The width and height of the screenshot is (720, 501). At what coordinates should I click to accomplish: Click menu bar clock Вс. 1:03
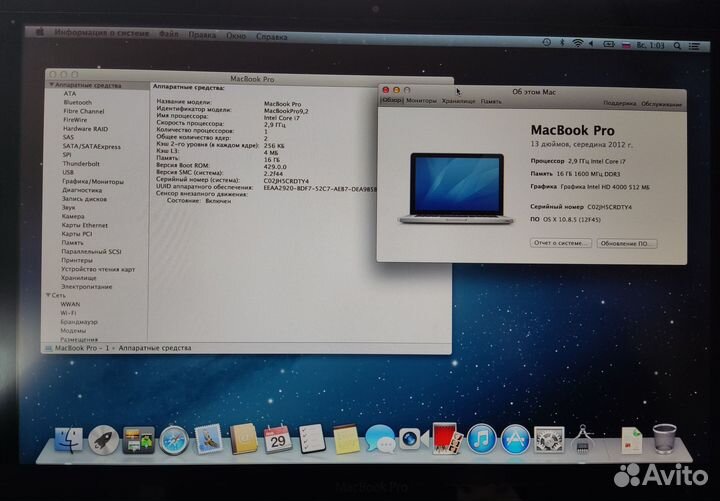click(x=650, y=45)
